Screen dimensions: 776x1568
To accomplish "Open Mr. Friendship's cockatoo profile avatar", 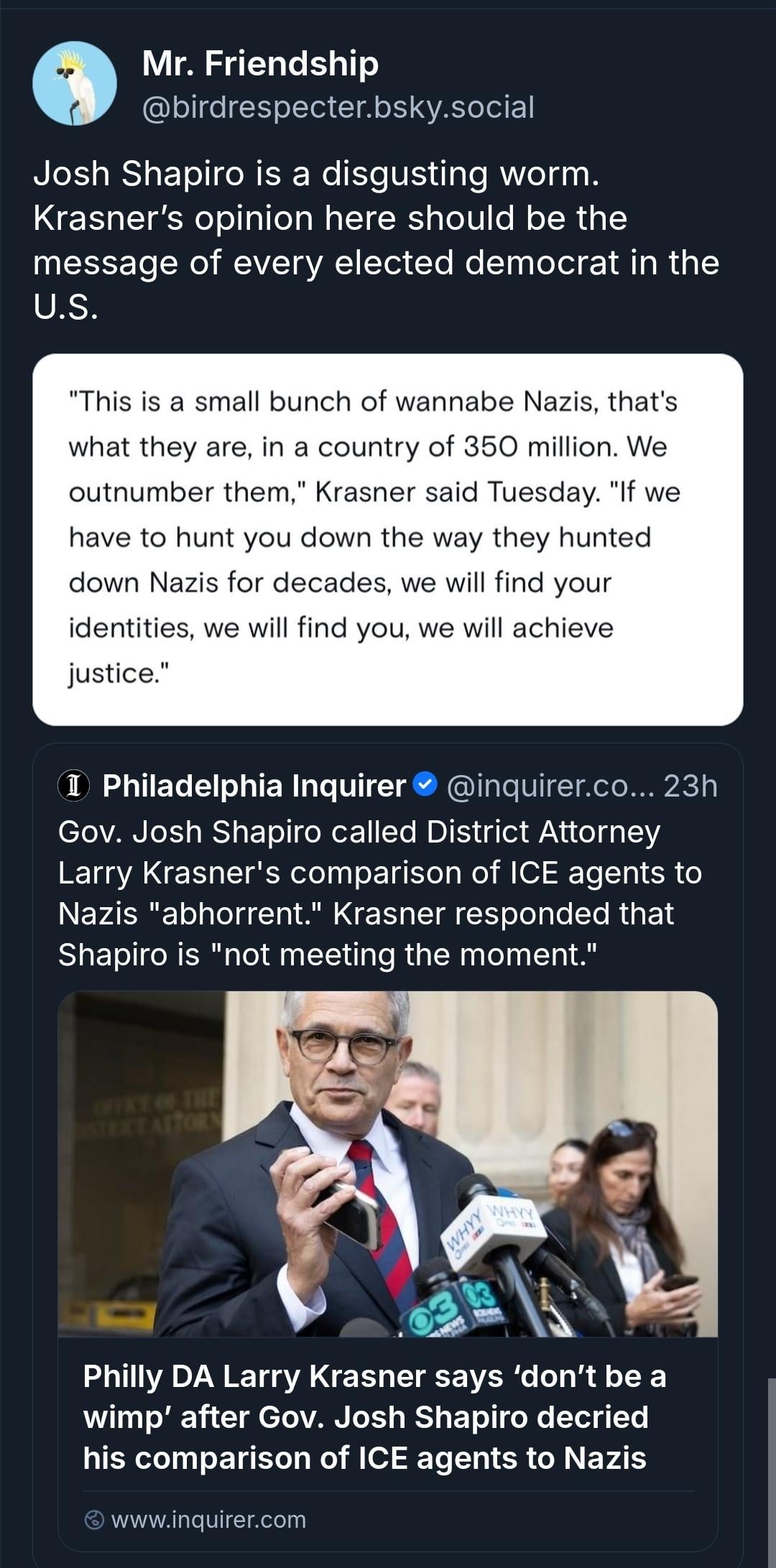I will point(75,83).
